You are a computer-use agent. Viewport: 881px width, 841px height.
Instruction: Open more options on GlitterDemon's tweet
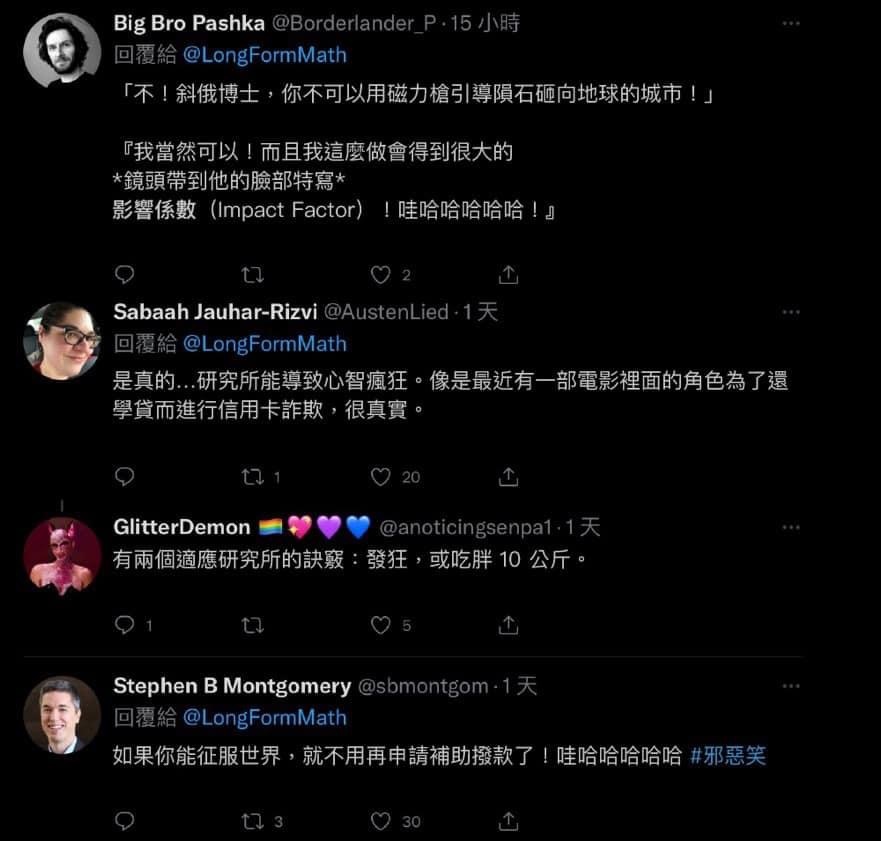coord(791,528)
